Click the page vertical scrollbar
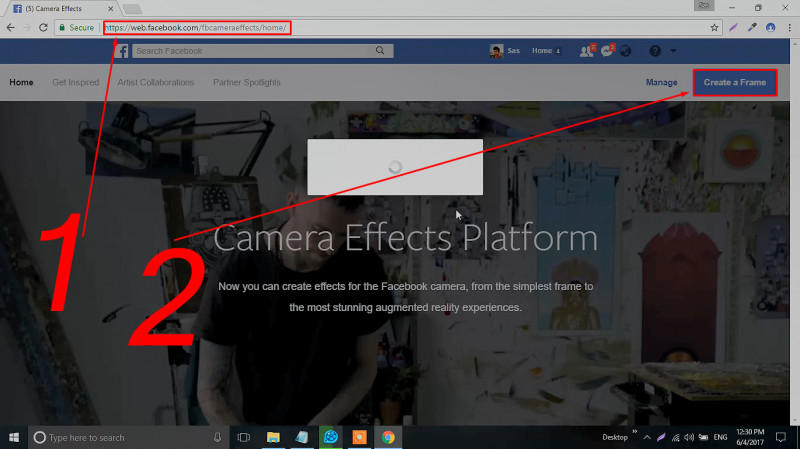Image resolution: width=800 pixels, height=449 pixels. coord(795,232)
